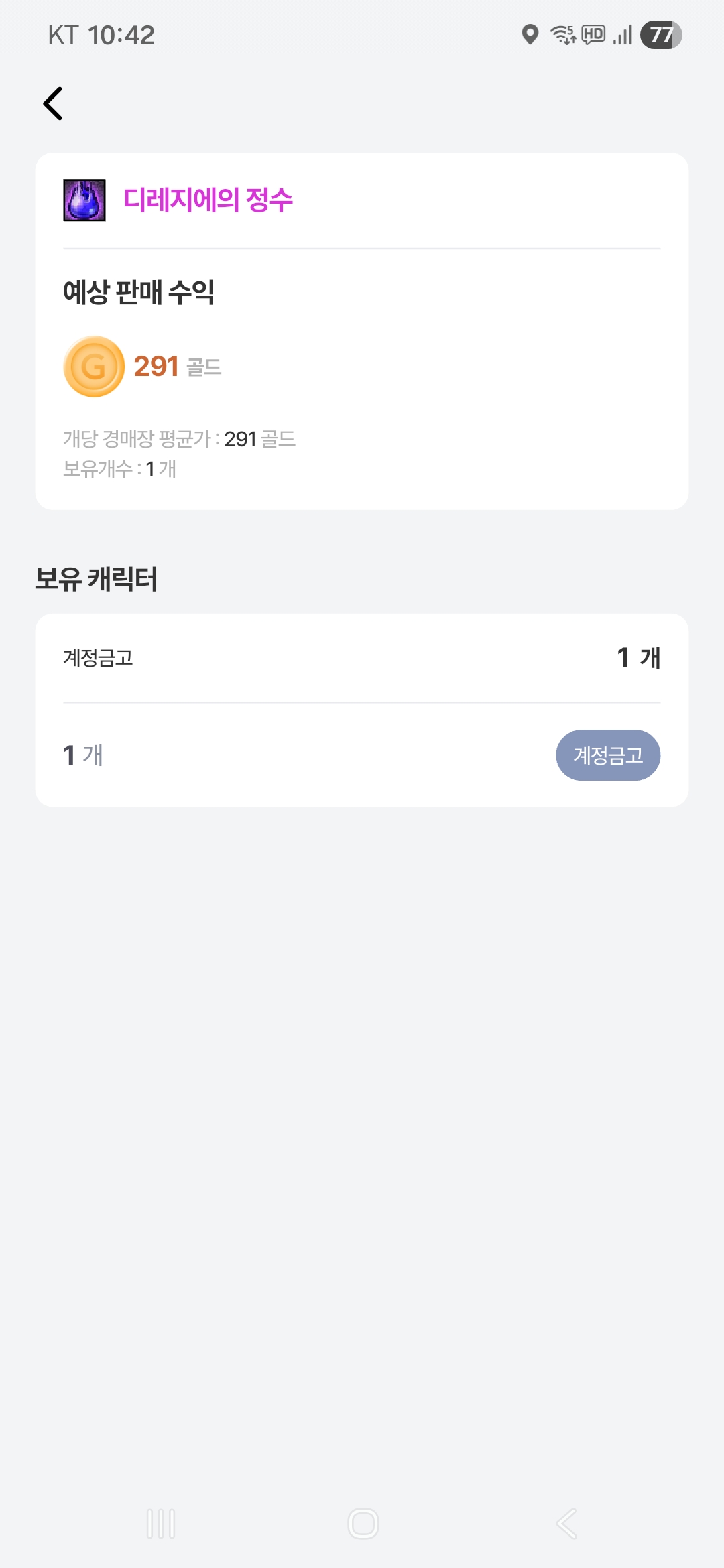Tap the back arrow at top left
The image size is (724, 1568).
53,104
